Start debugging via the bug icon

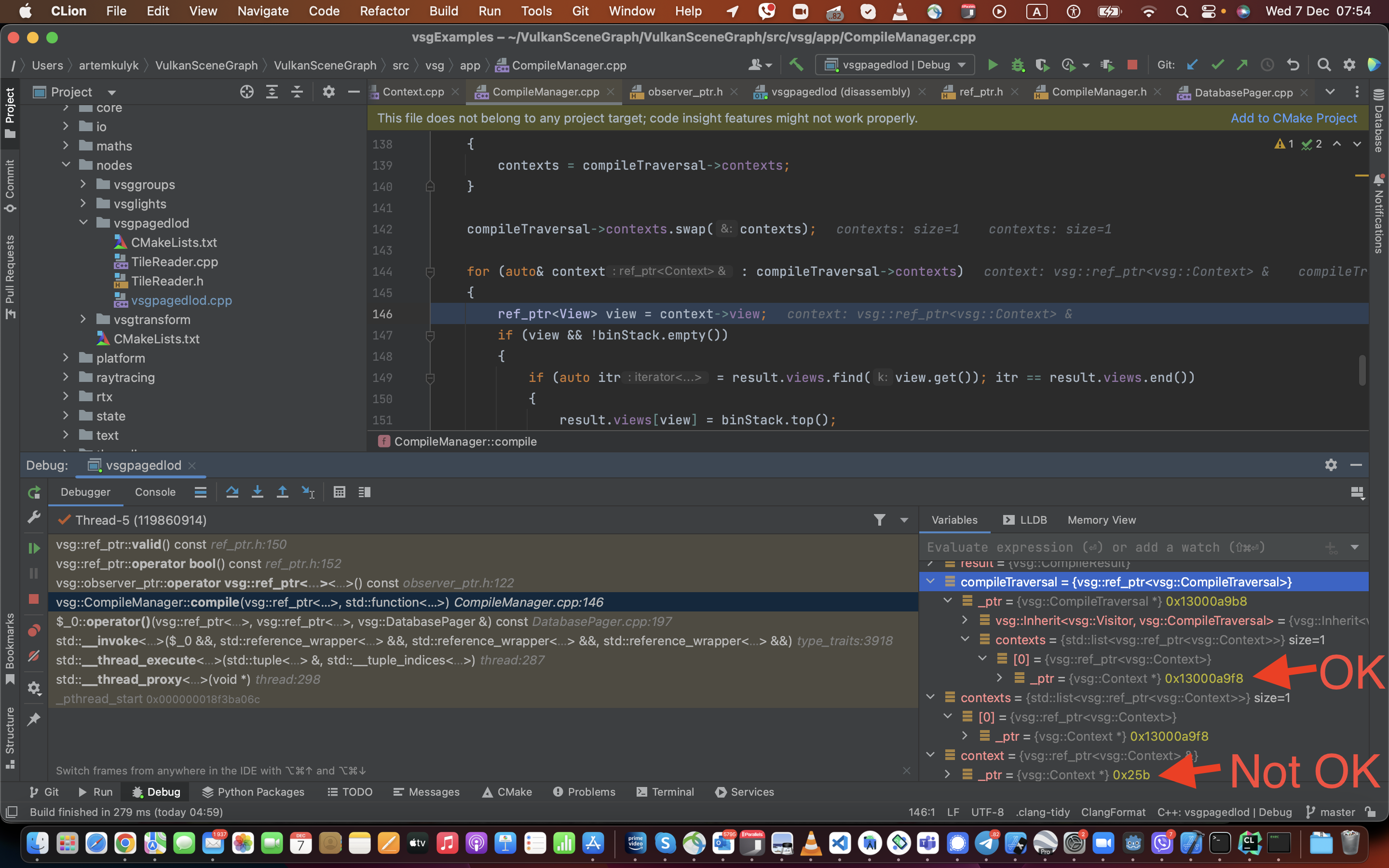1018,64
